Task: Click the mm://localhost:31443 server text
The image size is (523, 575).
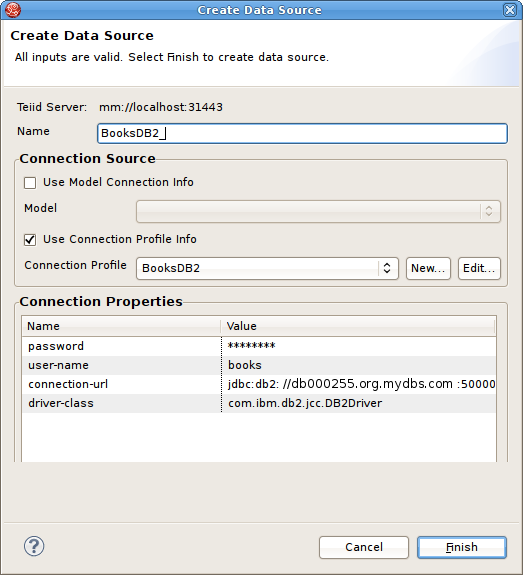Action: pos(161,107)
